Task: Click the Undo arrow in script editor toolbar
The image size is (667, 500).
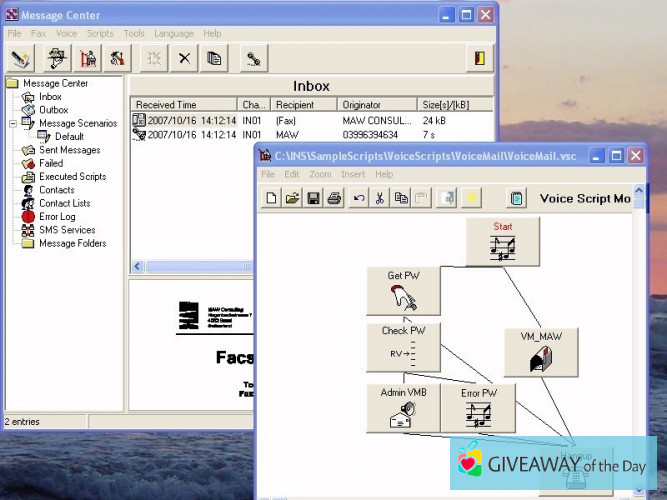Action: pyautogui.click(x=359, y=198)
